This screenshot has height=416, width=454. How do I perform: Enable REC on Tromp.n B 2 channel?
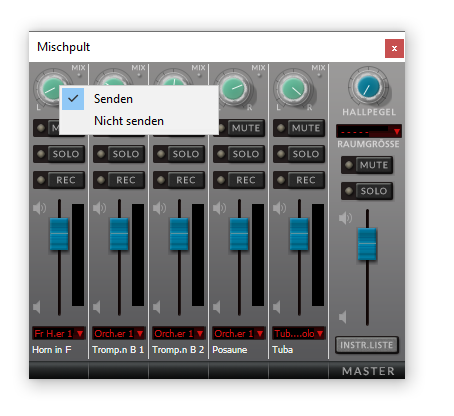[x=179, y=180]
